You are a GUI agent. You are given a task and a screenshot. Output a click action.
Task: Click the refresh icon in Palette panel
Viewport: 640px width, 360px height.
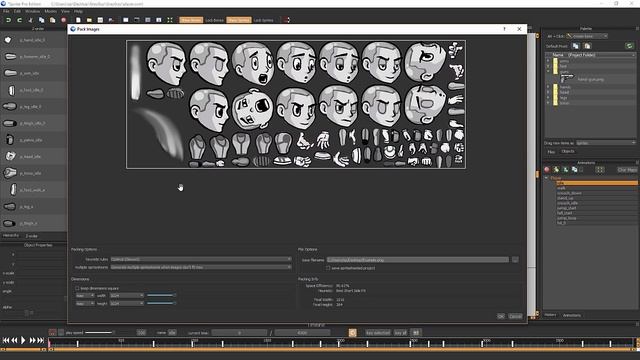[x=629, y=46]
